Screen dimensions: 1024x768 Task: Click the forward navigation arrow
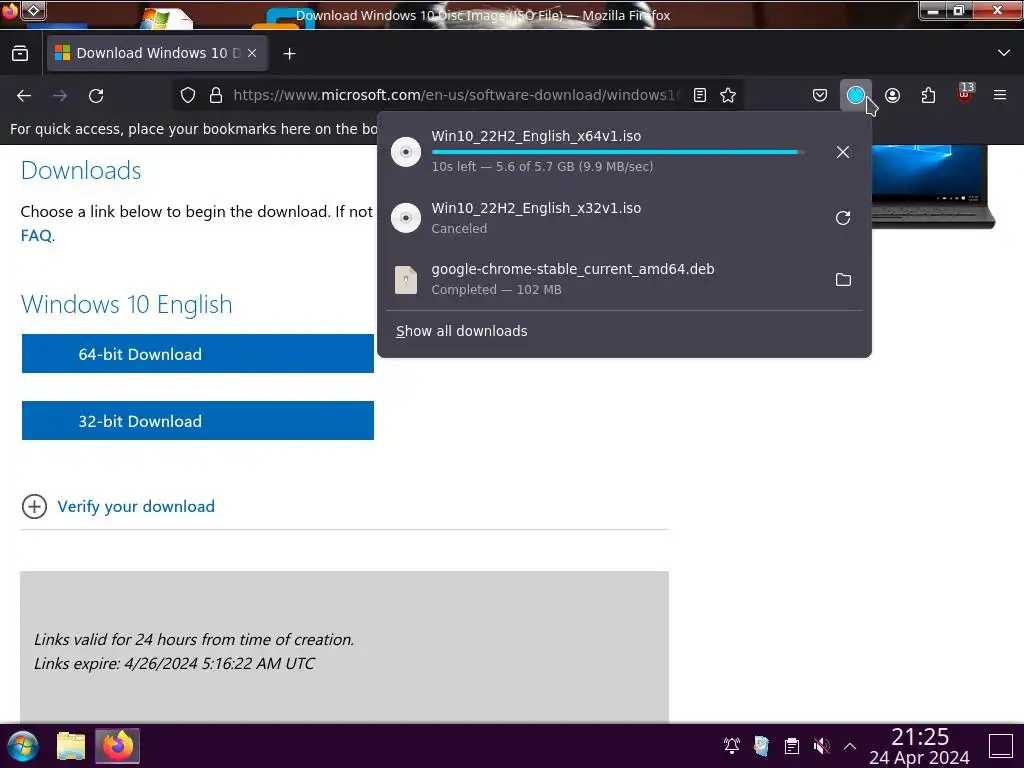pos(60,95)
